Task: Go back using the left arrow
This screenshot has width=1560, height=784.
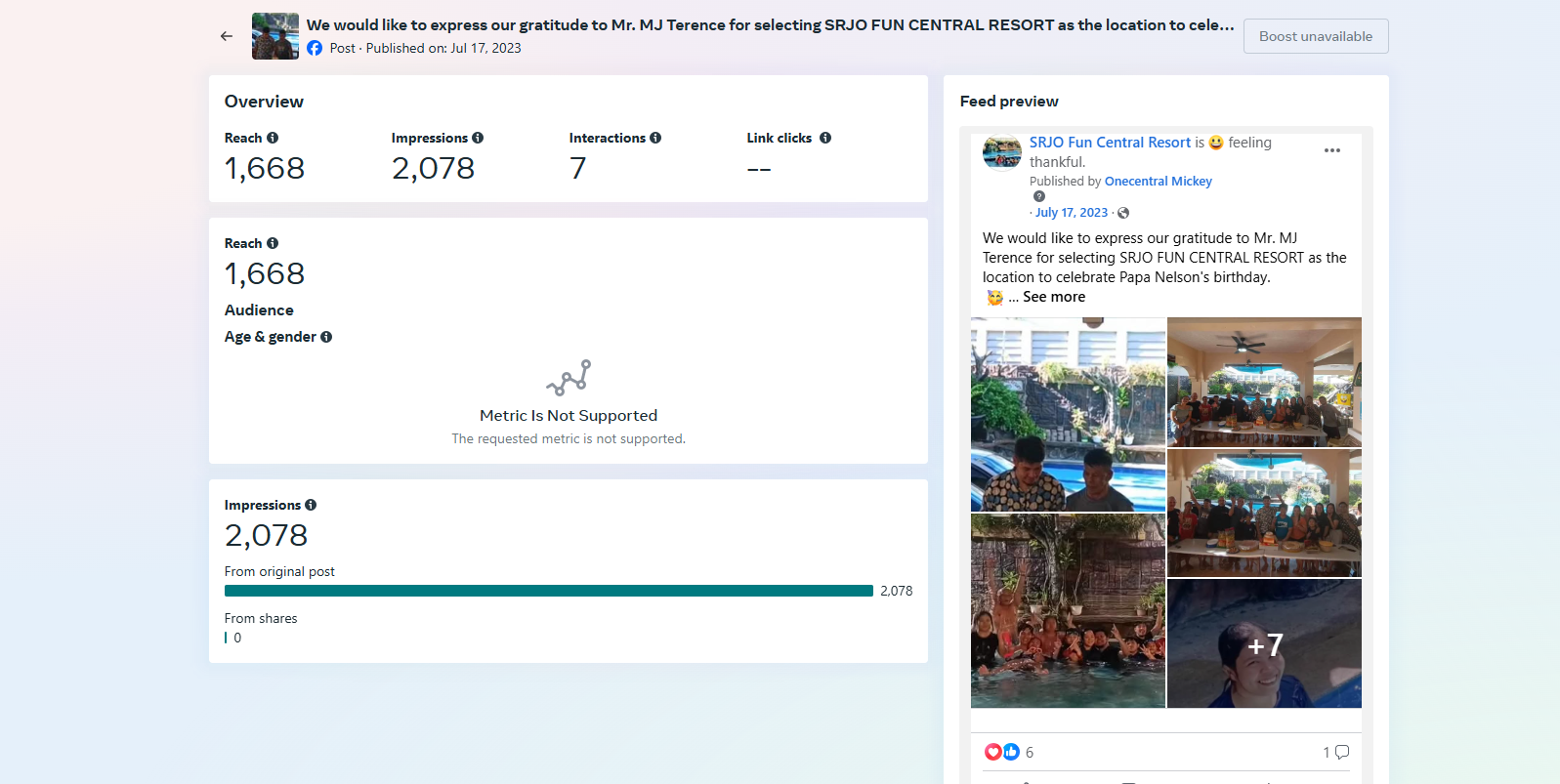Action: [x=227, y=36]
